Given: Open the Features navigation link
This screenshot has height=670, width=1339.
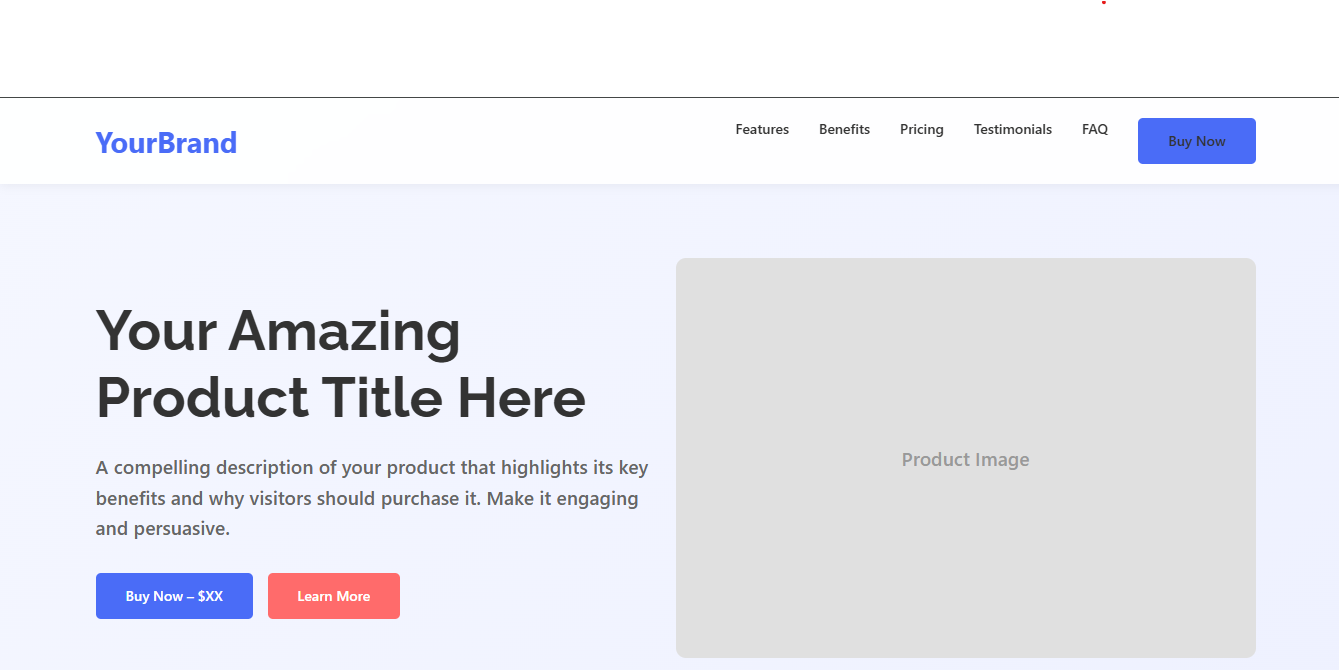Looking at the screenshot, I should (761, 129).
